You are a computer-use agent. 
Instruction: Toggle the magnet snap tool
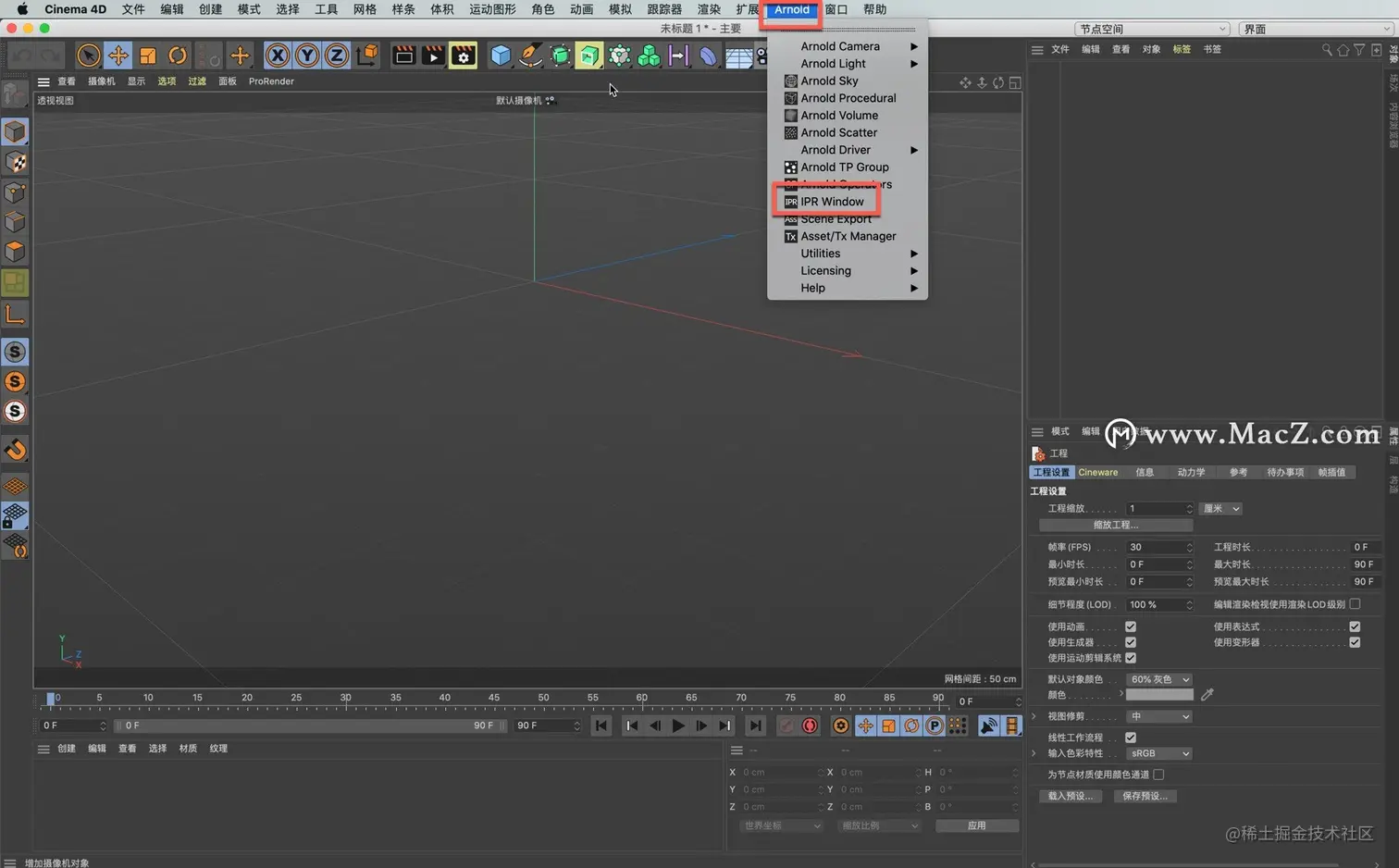click(15, 450)
